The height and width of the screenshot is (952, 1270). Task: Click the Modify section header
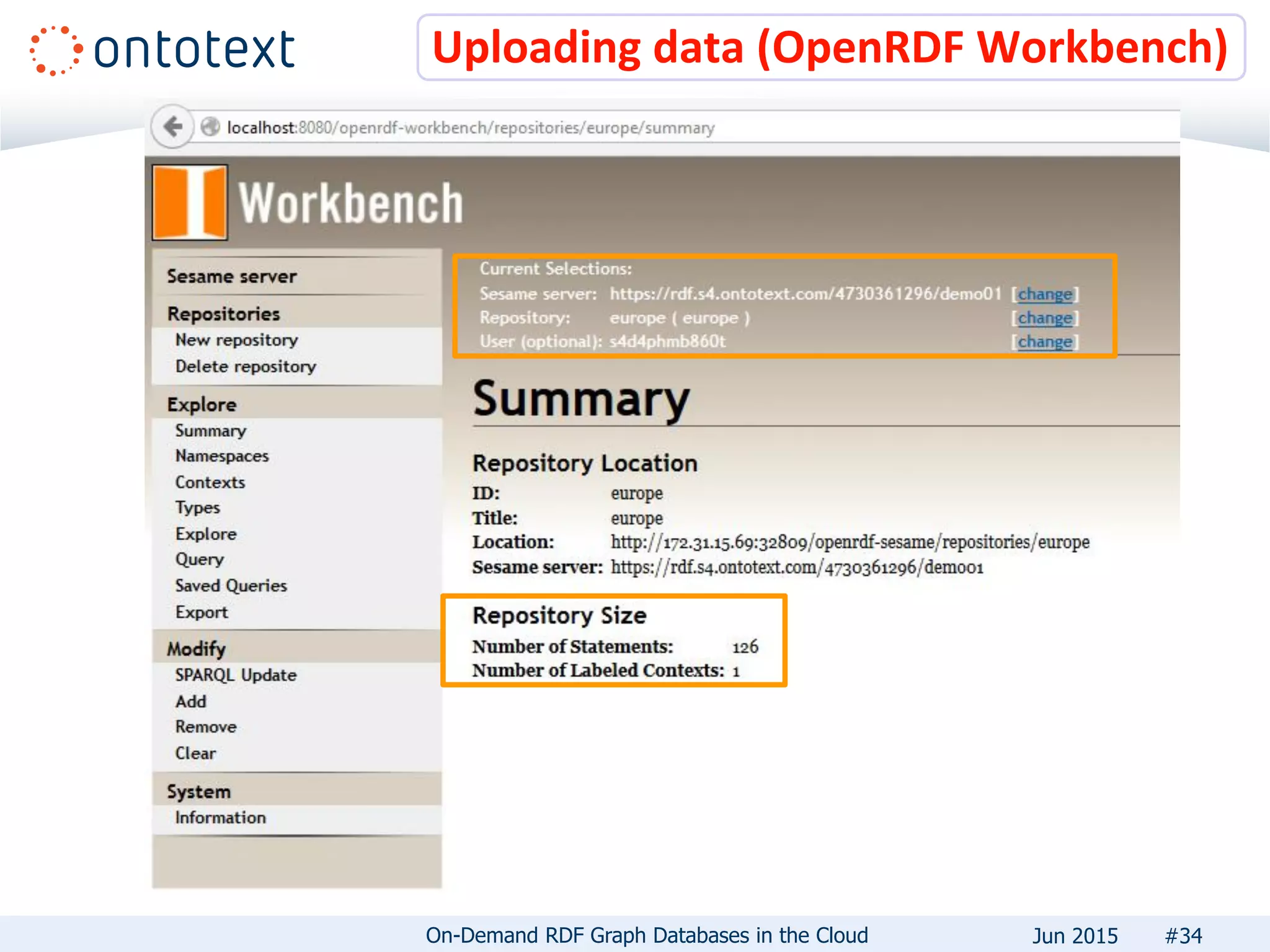[197, 649]
